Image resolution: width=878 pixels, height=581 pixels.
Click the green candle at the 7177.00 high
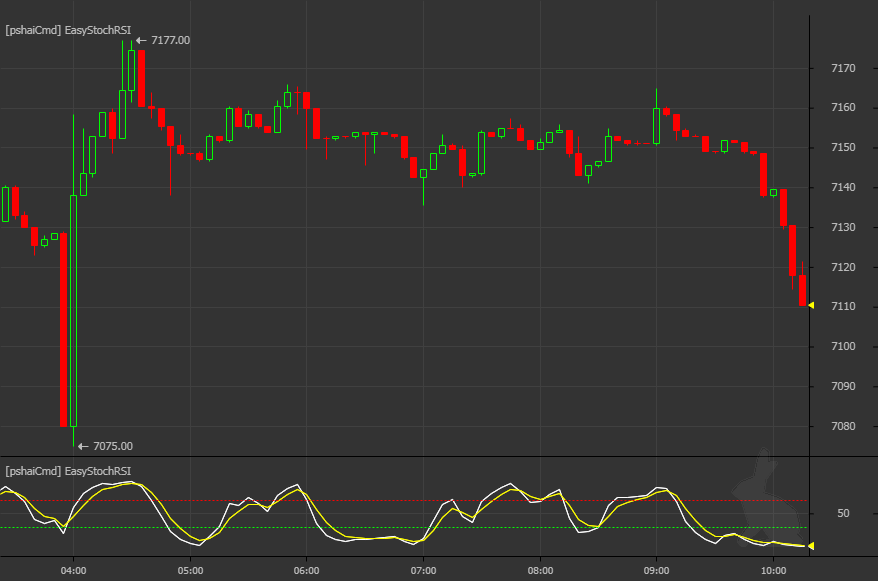point(132,70)
